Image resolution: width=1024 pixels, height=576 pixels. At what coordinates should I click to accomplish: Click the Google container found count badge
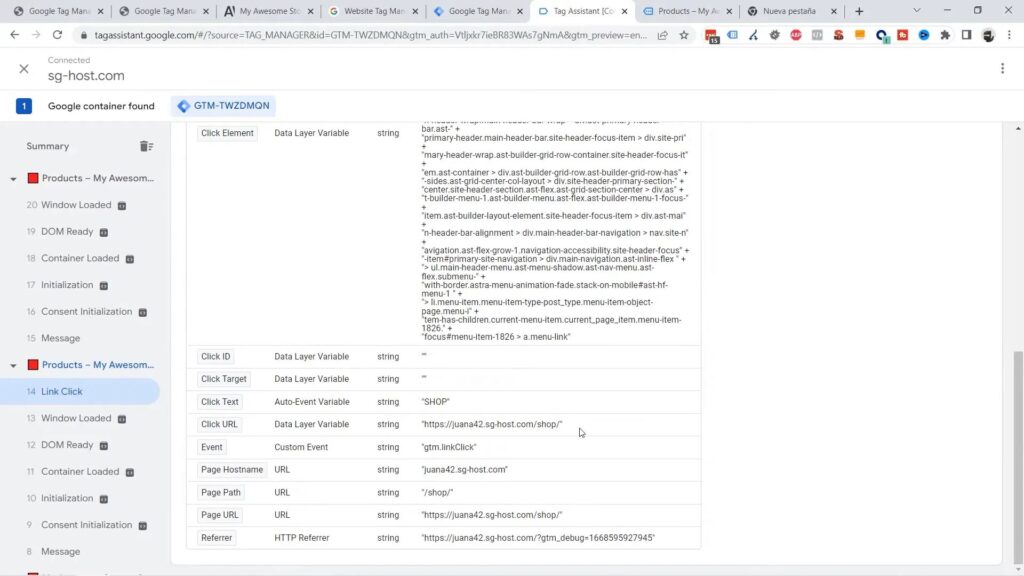point(24,106)
